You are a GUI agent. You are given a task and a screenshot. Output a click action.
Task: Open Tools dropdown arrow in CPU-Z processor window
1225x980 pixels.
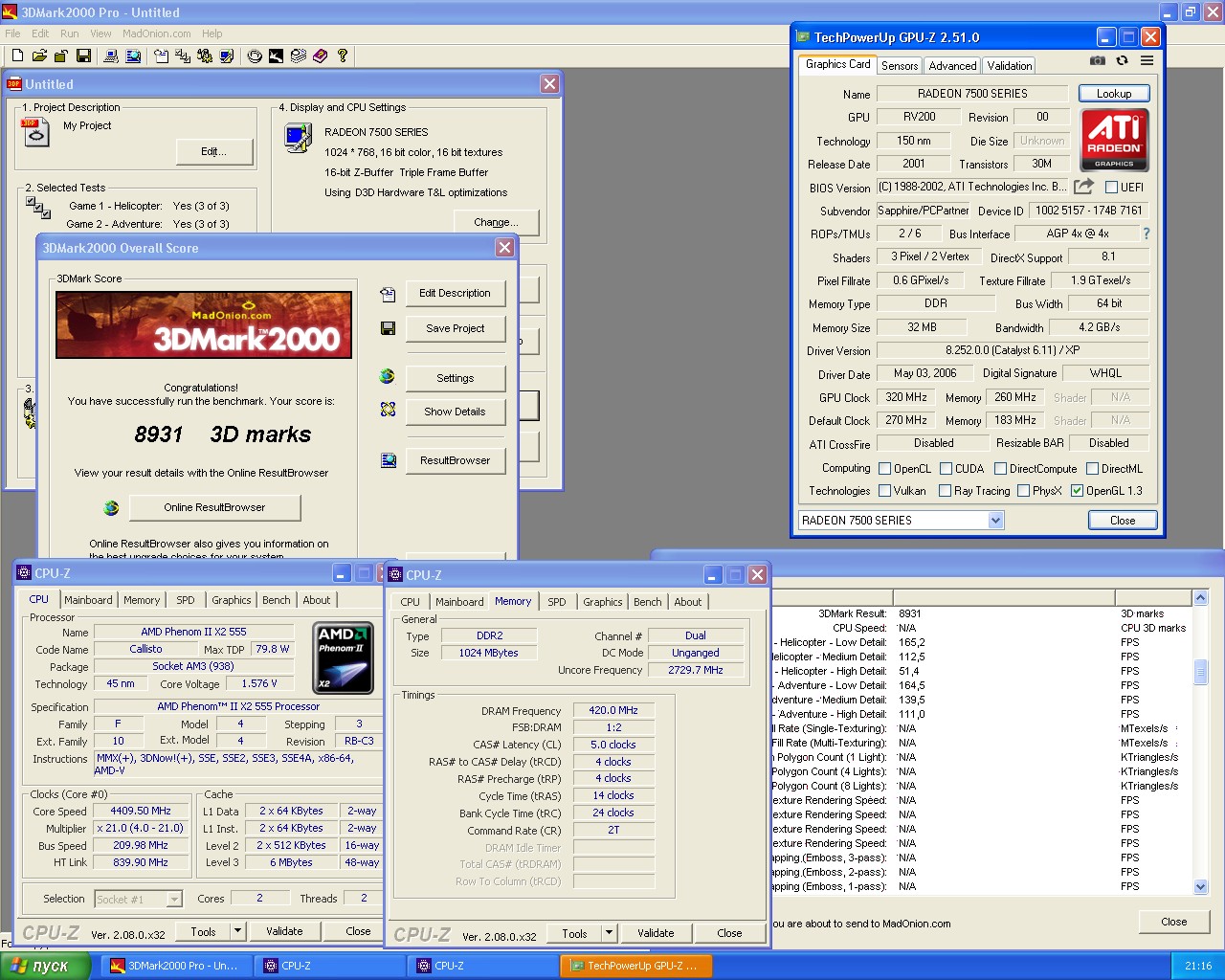point(237,931)
